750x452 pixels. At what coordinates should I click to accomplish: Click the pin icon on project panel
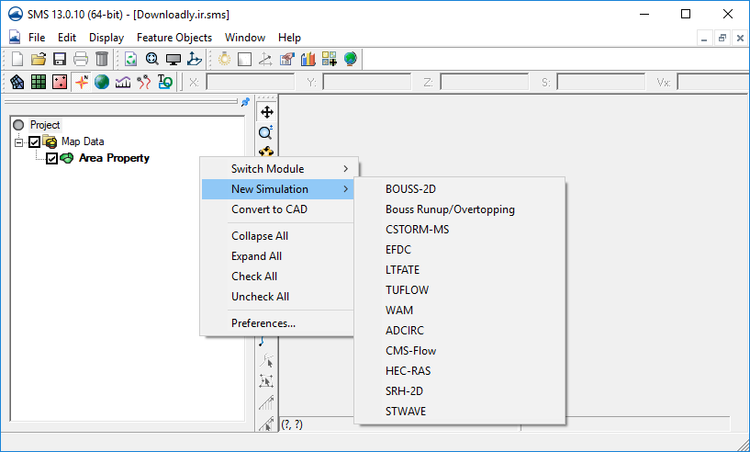click(246, 101)
